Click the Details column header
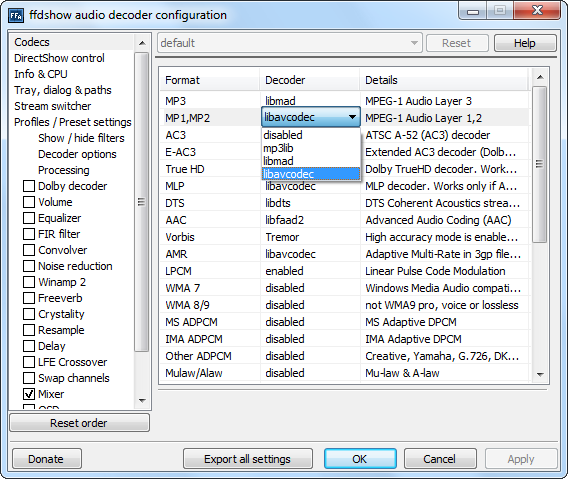 [444, 80]
